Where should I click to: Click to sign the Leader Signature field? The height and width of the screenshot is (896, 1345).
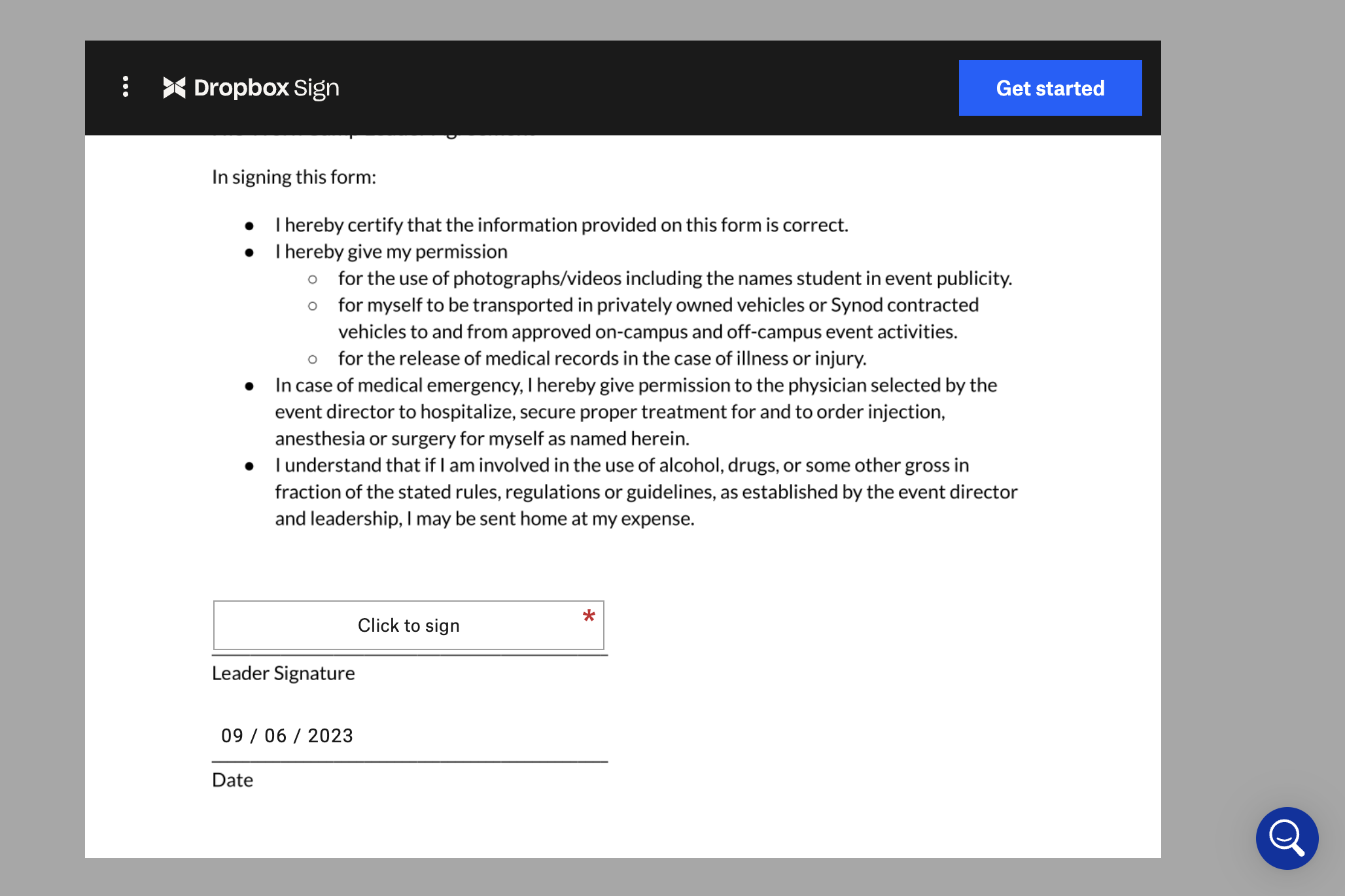point(409,625)
